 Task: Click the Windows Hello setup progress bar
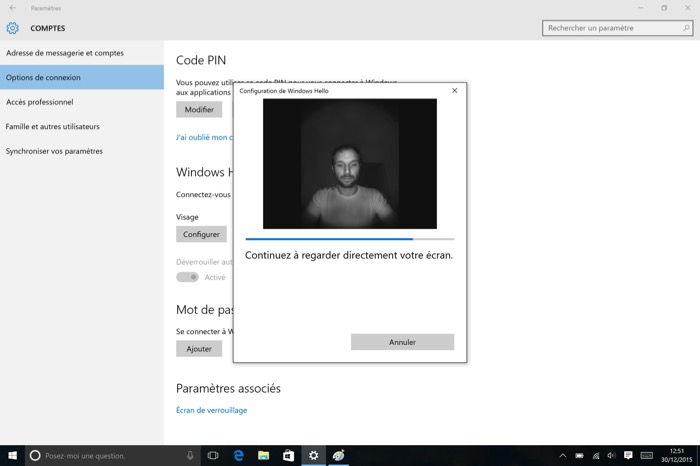tap(349, 239)
